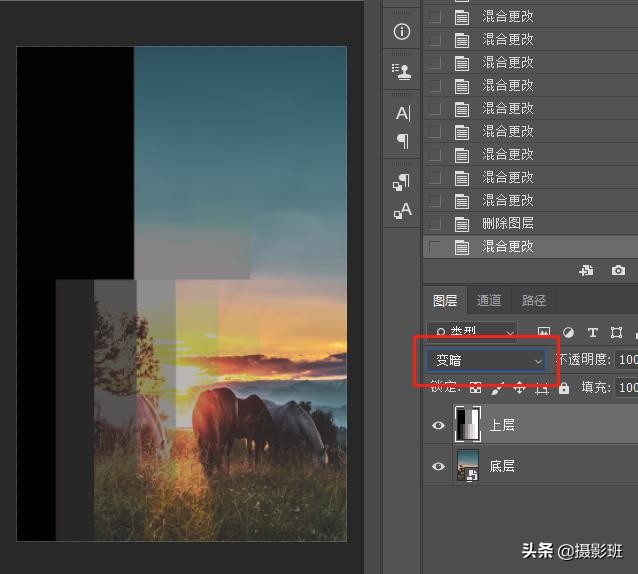638x574 pixels.
Task: Set history brush source on 删除图层 row
Action: tap(435, 224)
